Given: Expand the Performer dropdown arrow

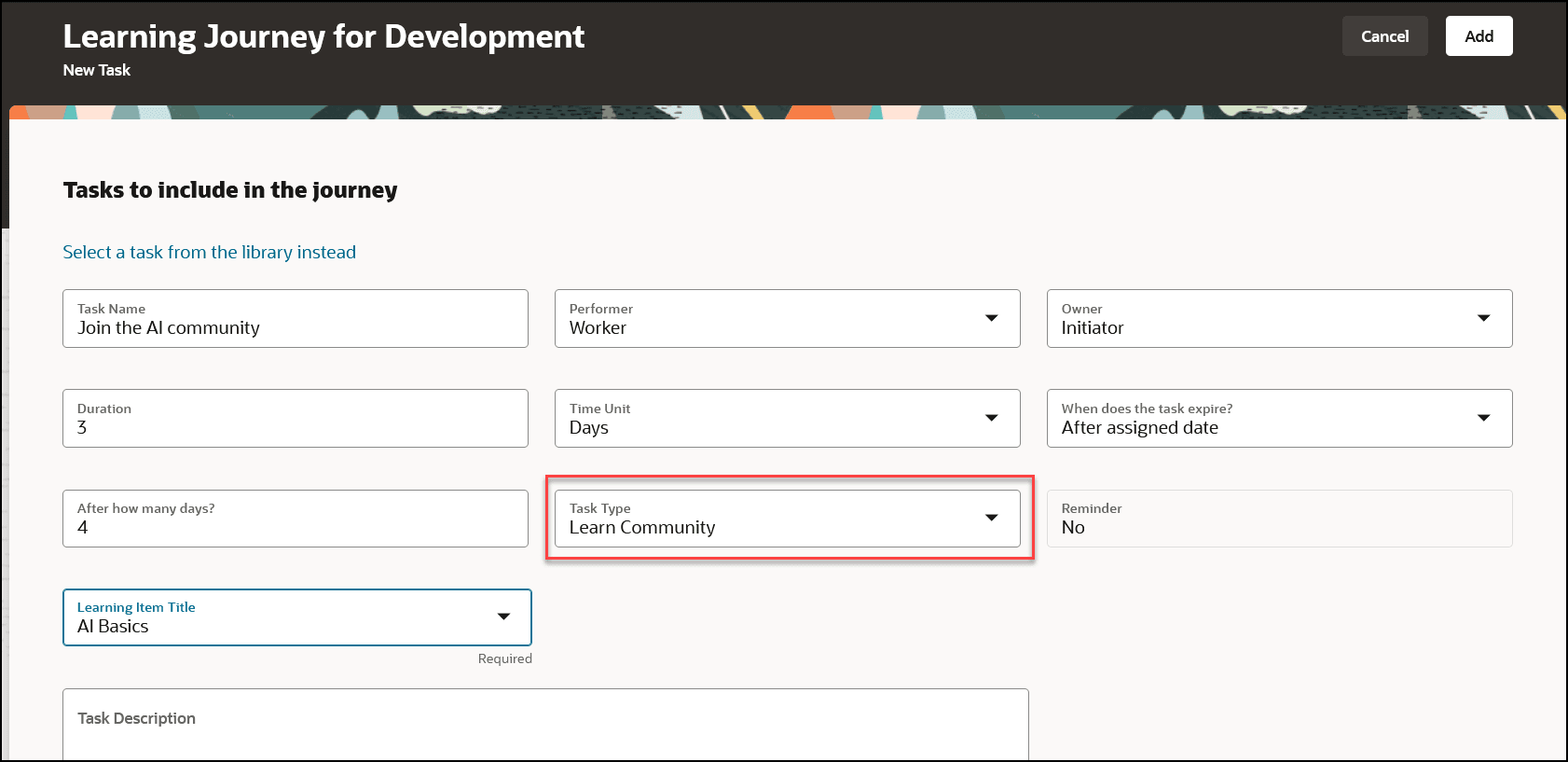Looking at the screenshot, I should point(991,318).
